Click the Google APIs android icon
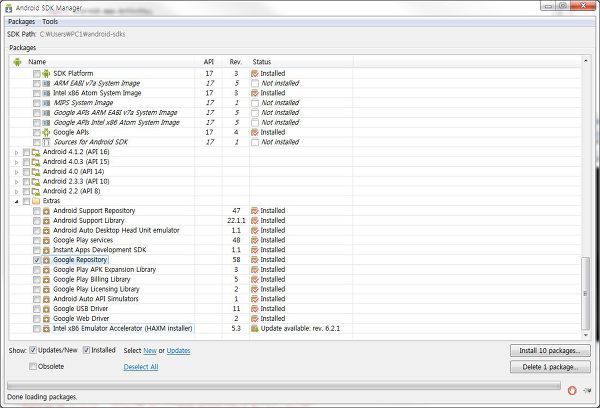This screenshot has width=600, height=408. (46, 132)
